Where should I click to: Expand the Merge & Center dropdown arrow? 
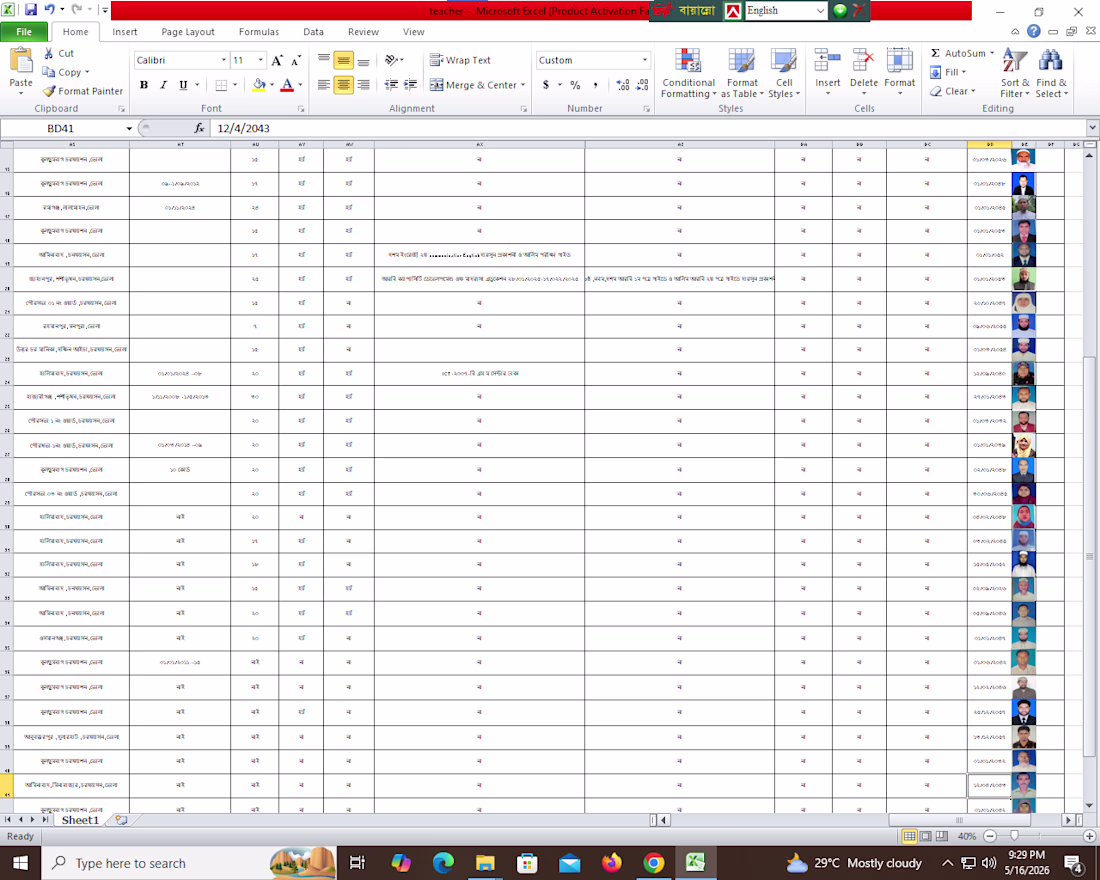[x=523, y=85]
